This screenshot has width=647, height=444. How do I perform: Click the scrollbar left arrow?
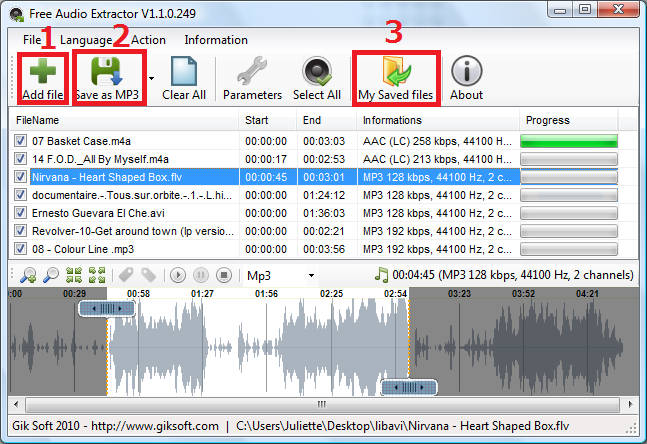click(x=16, y=404)
